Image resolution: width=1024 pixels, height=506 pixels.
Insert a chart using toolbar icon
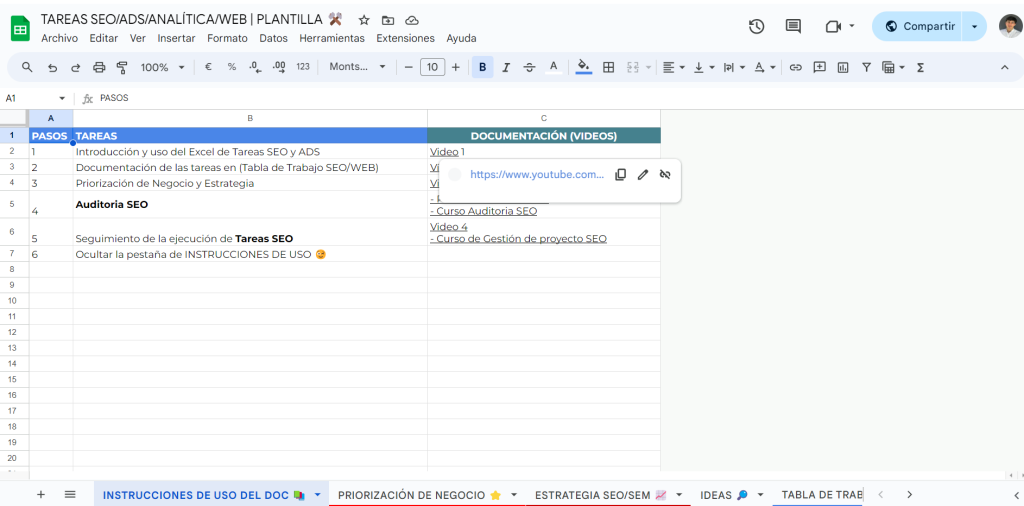pyautogui.click(x=842, y=67)
